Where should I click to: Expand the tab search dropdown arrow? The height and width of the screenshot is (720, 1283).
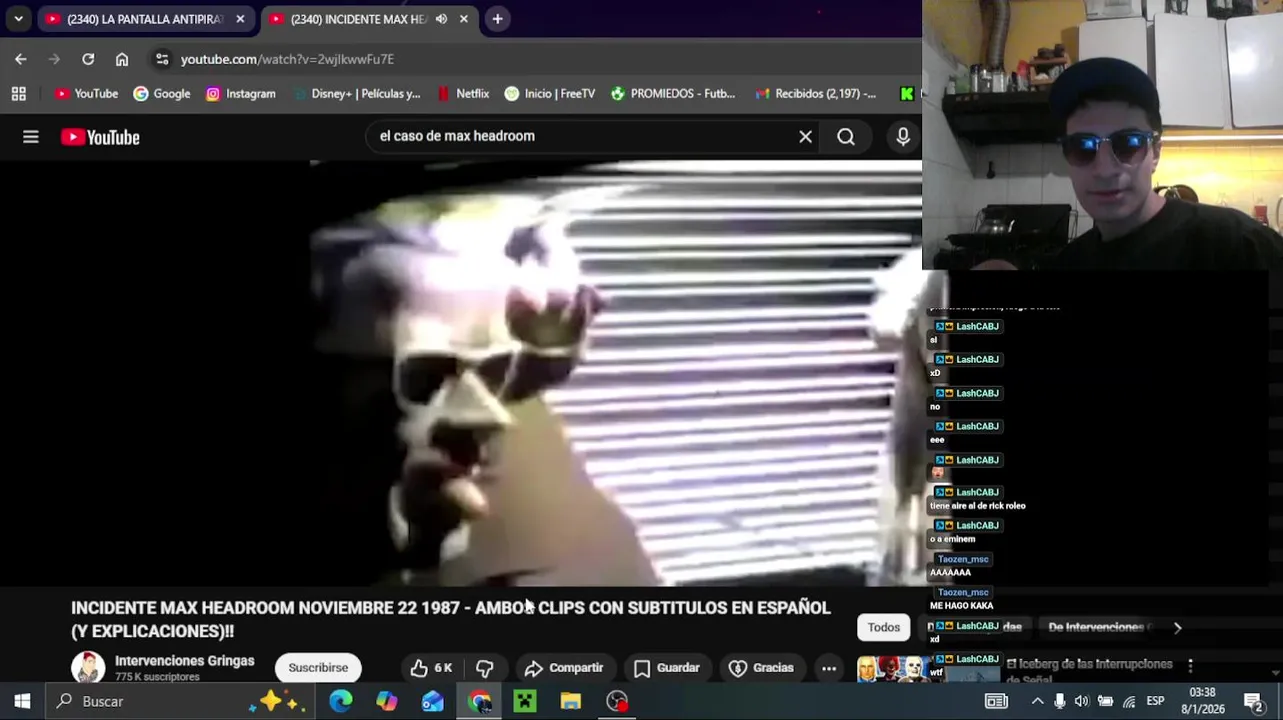pos(18,19)
